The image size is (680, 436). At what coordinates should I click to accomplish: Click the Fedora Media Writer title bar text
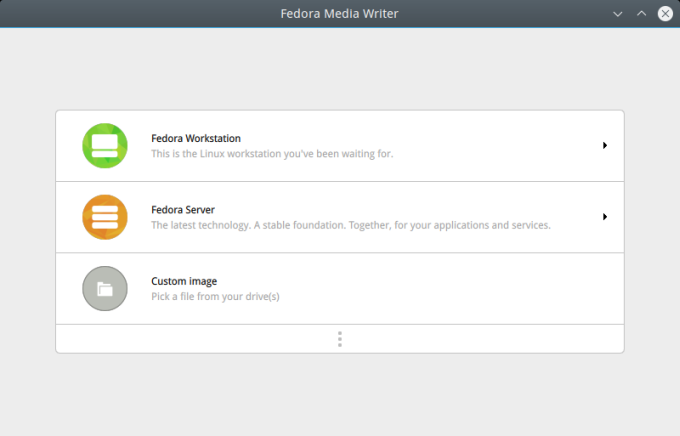(x=340, y=13)
